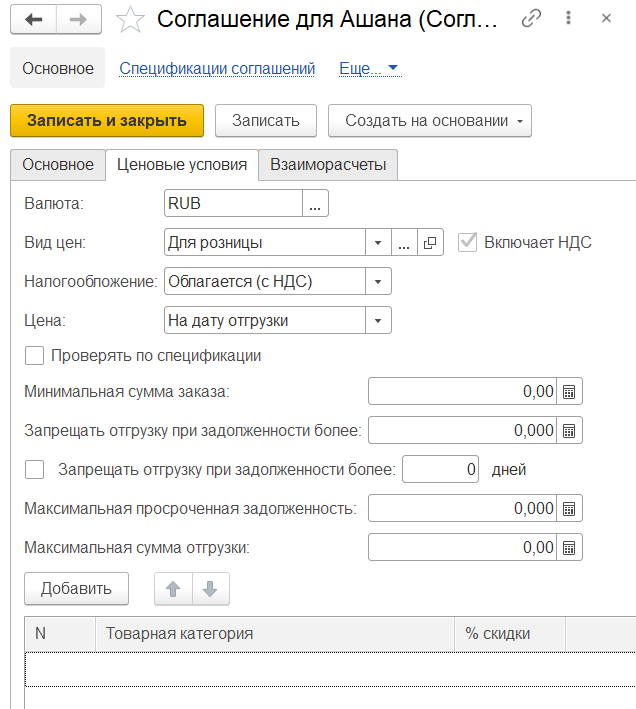Image resolution: width=636 pixels, height=709 pixels.
Task: Open calculator for Минимальная сумма заказа
Action: (569, 392)
